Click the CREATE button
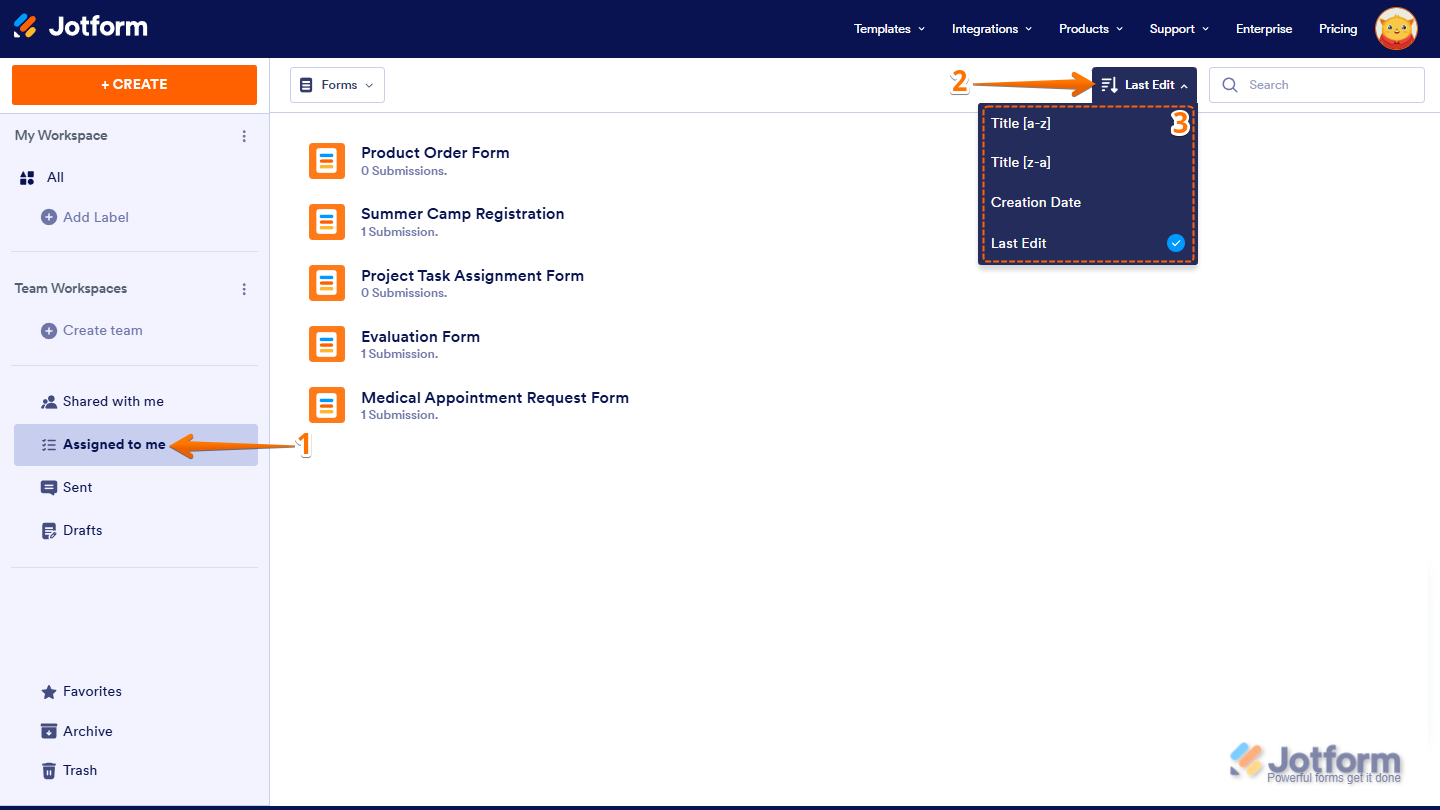 [x=134, y=84]
